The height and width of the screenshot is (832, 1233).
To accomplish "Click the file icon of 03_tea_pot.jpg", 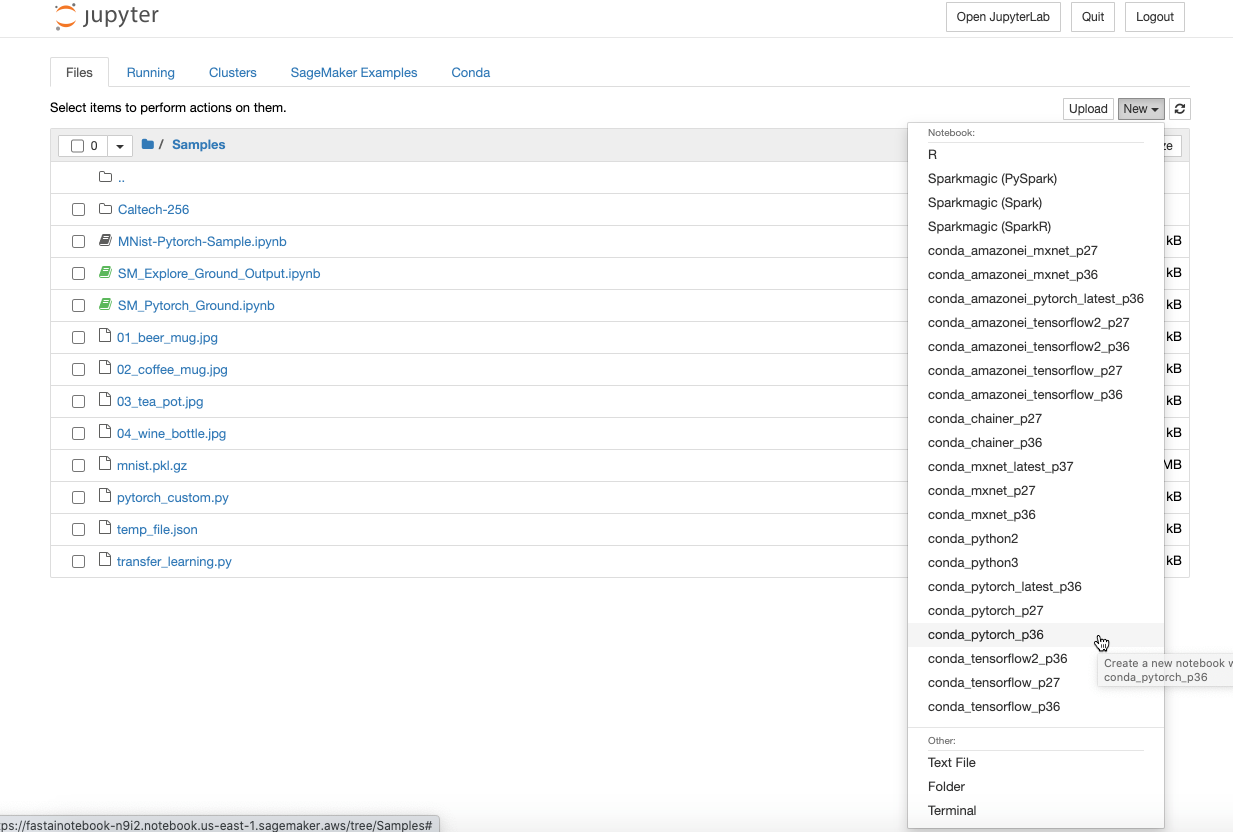I will 105,401.
